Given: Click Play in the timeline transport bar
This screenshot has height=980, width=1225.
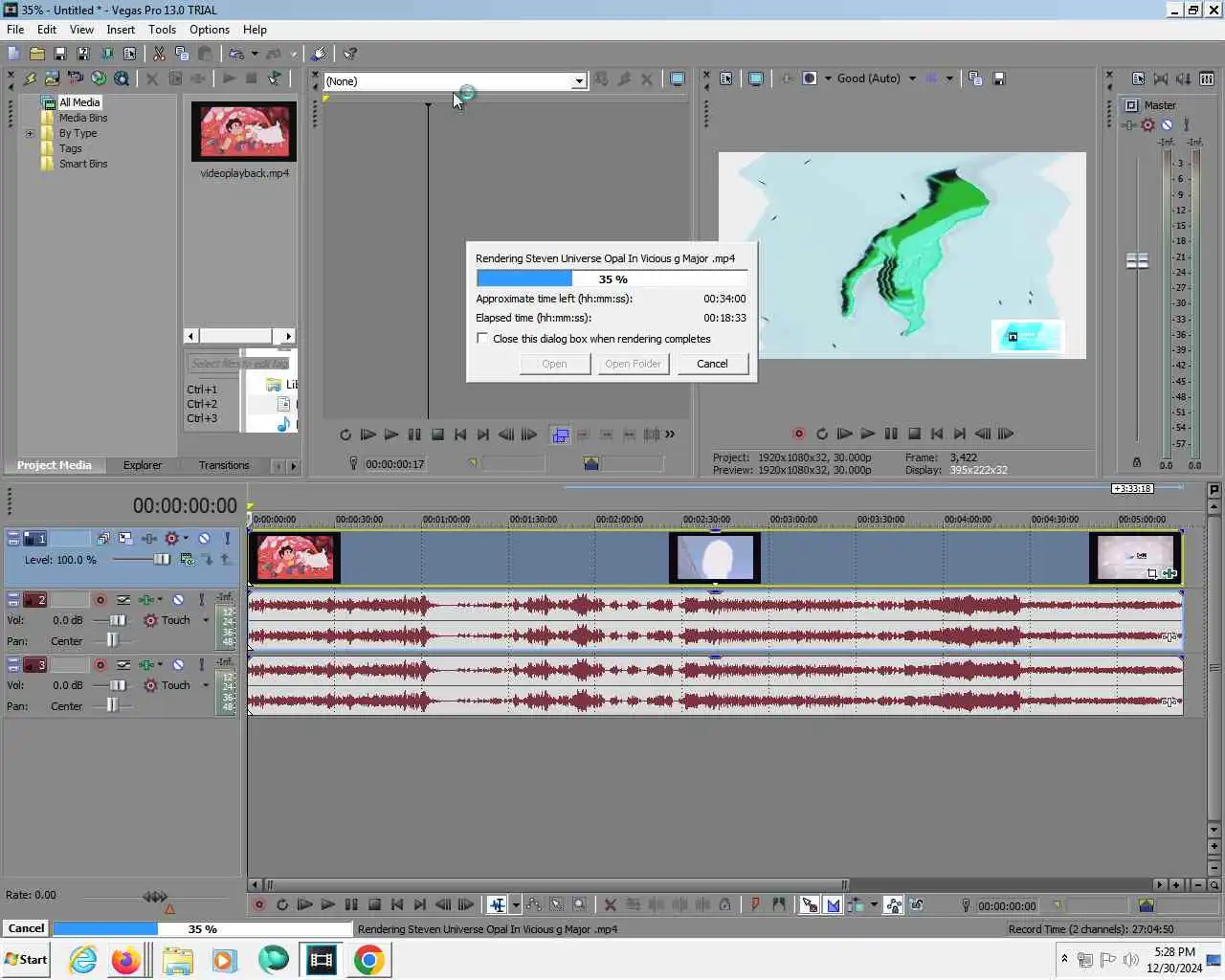Looking at the screenshot, I should click(x=328, y=904).
